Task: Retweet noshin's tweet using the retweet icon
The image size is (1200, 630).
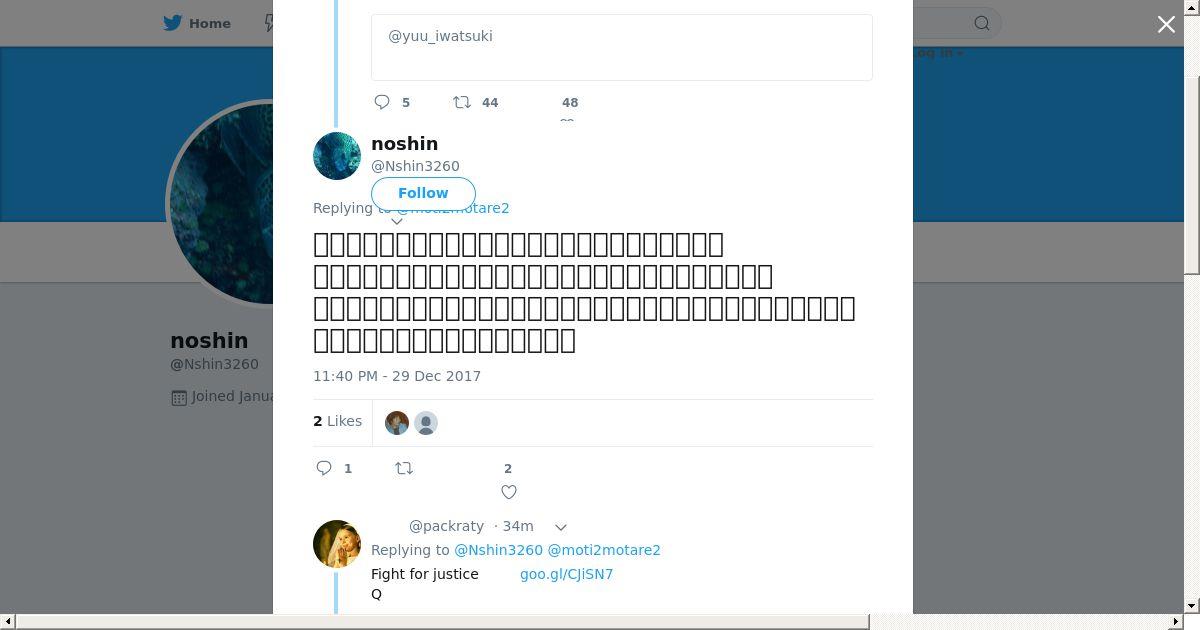Action: 404,468
